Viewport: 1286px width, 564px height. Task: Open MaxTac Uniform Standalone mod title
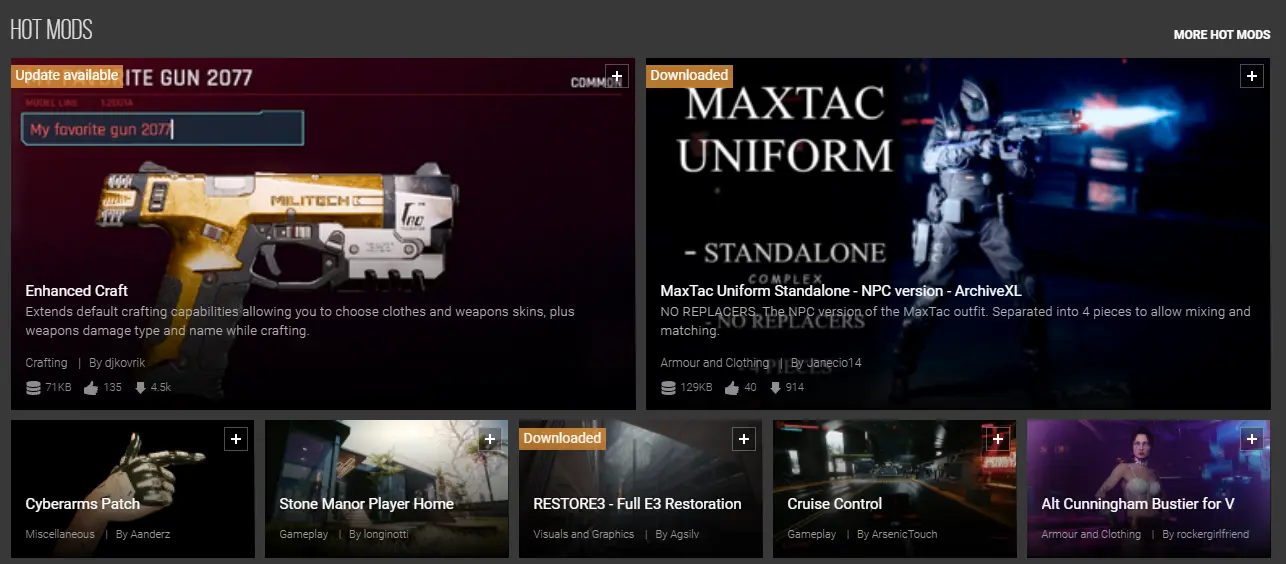(x=841, y=290)
